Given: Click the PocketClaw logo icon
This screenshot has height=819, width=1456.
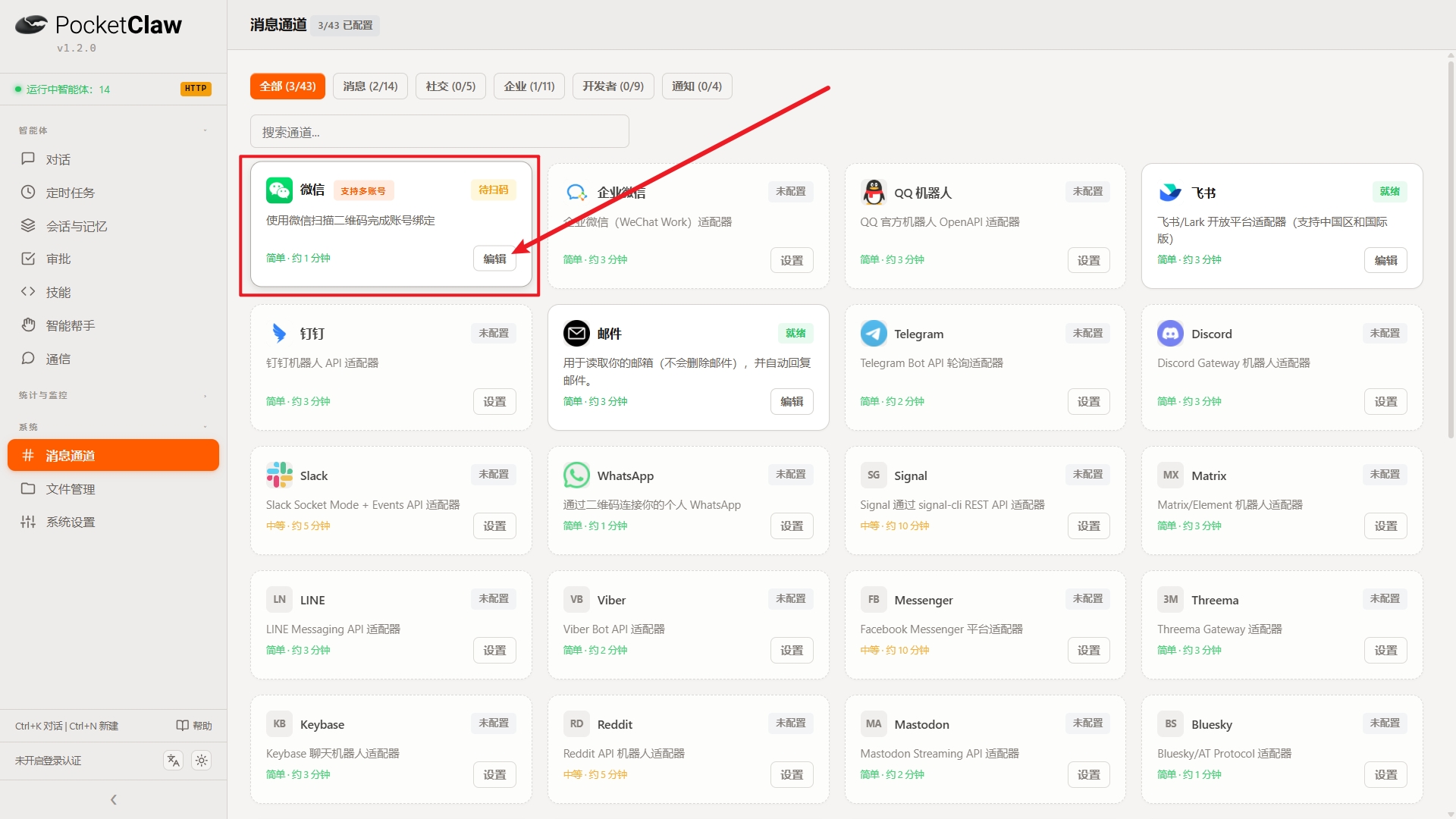Looking at the screenshot, I should coord(31,25).
